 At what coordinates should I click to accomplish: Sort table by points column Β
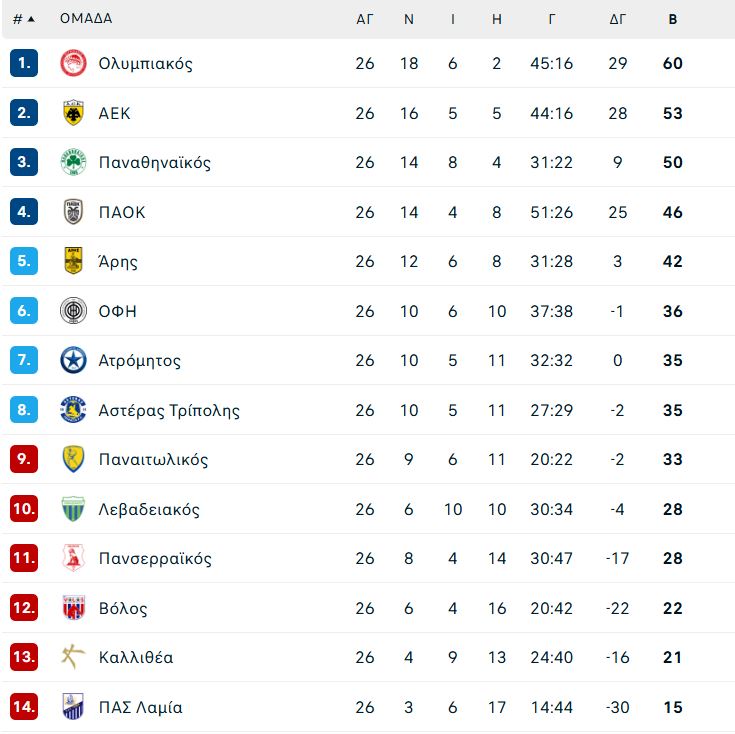(x=673, y=19)
